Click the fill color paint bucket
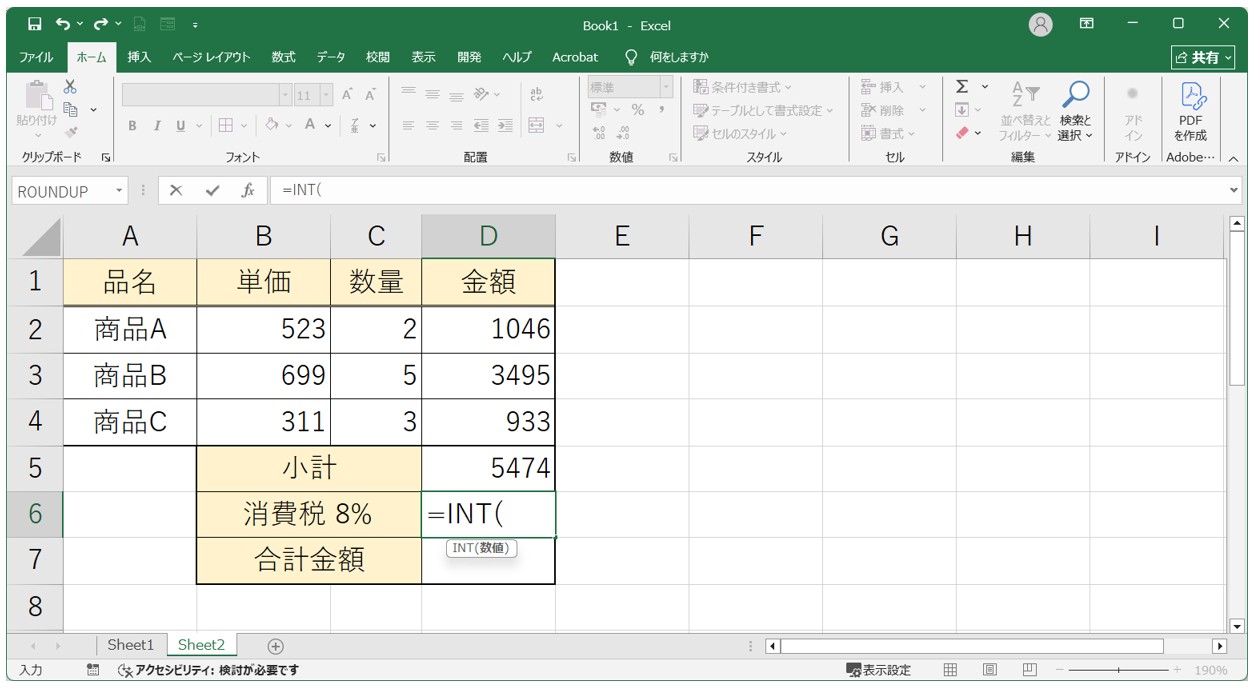This screenshot has width=1255, height=688. (271, 126)
